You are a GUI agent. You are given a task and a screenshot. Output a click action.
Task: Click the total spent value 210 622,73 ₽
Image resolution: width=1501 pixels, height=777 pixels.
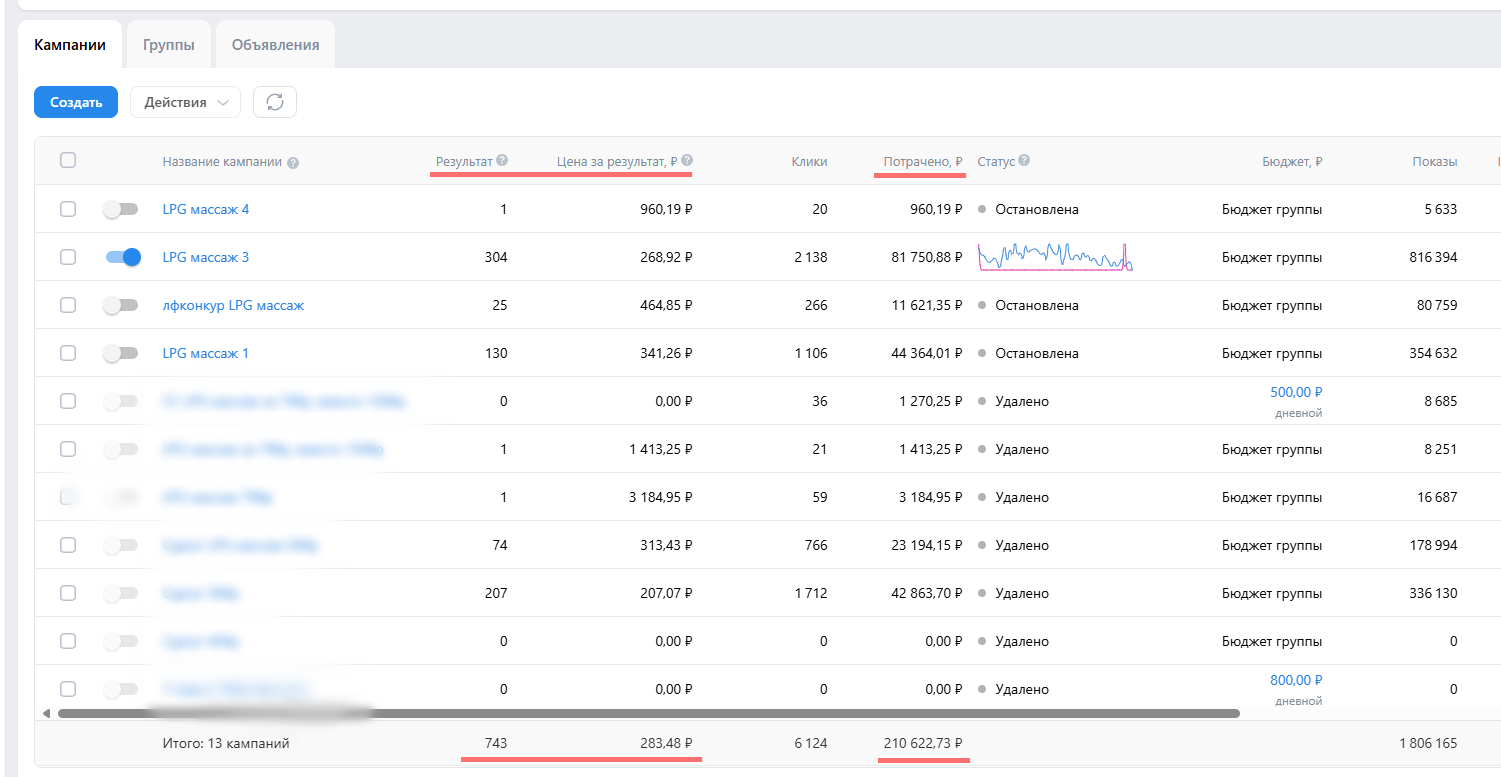pyautogui.click(x=923, y=743)
